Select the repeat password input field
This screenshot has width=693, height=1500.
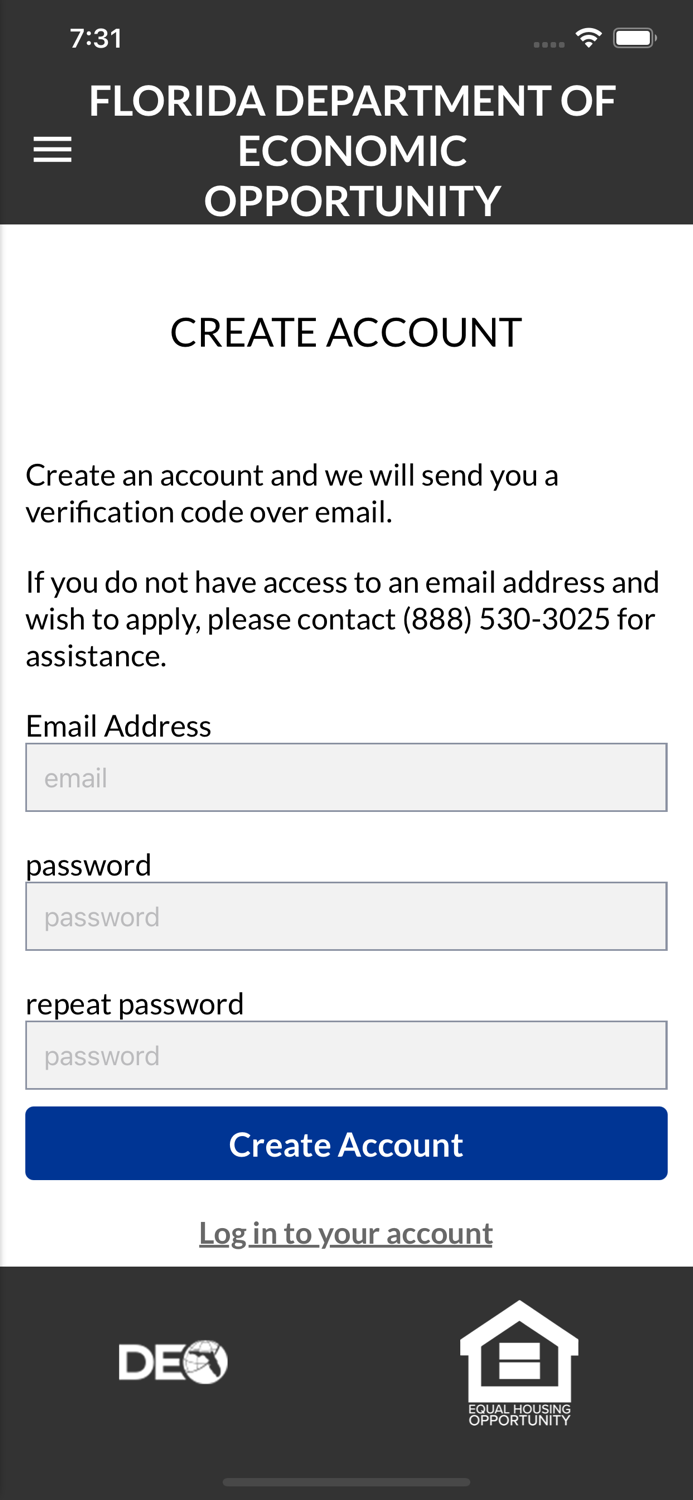click(346, 1055)
